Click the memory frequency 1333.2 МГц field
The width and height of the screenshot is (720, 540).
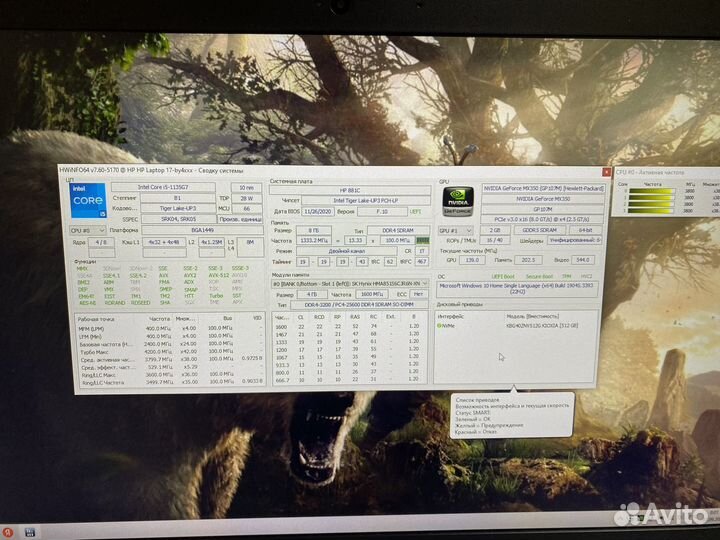pyautogui.click(x=313, y=241)
